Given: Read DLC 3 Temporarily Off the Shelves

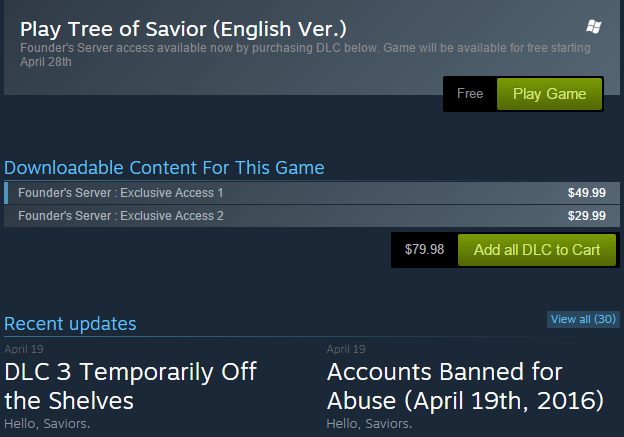Looking at the screenshot, I should point(130,386).
